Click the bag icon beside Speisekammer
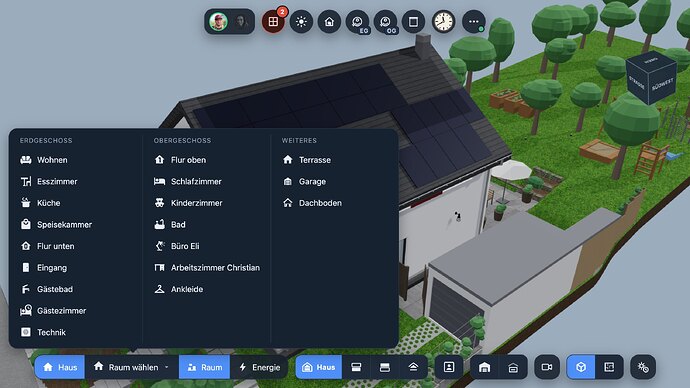The width and height of the screenshot is (690, 388). coord(26,224)
